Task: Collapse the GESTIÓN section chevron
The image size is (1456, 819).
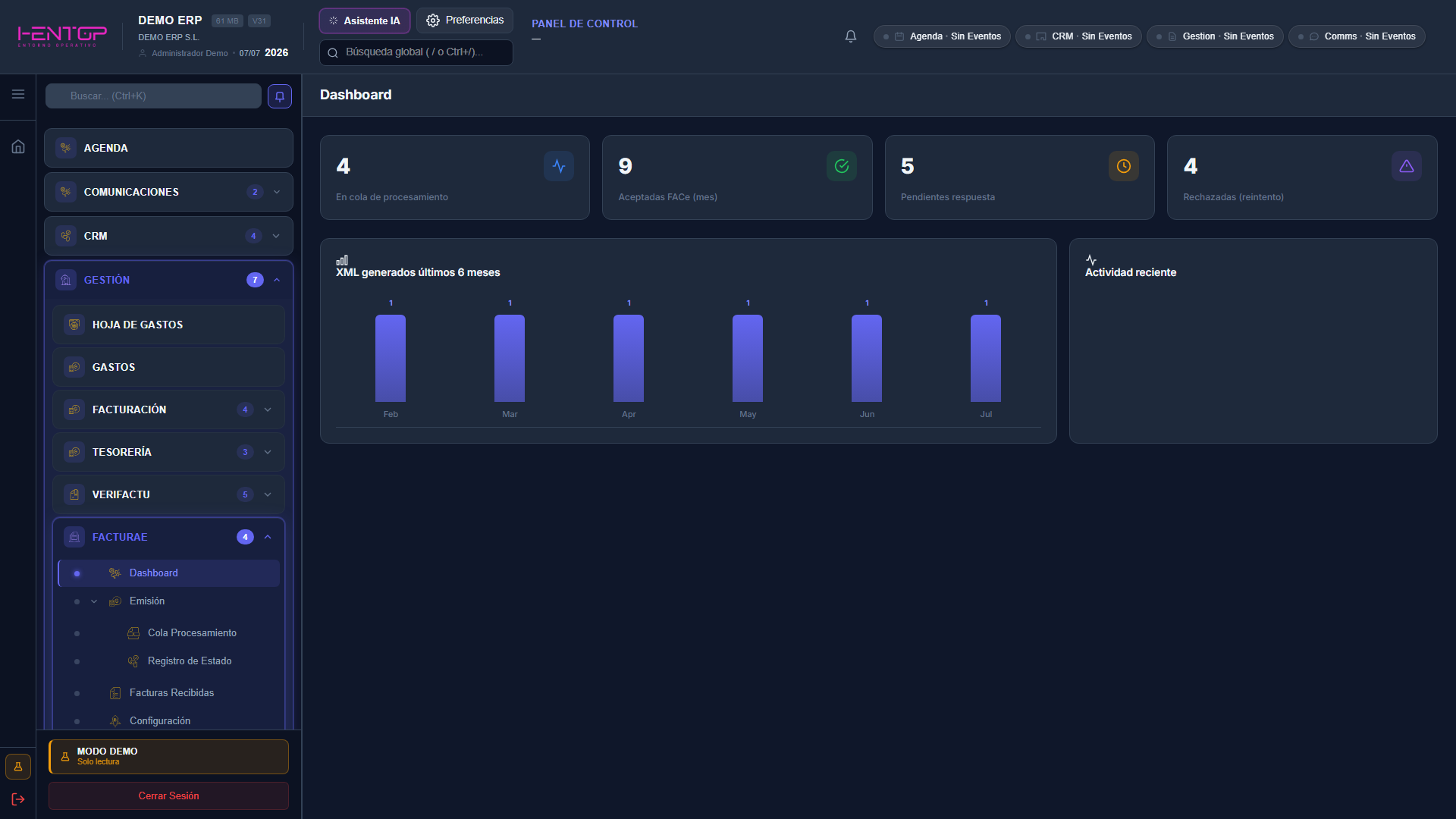Action: click(x=277, y=280)
